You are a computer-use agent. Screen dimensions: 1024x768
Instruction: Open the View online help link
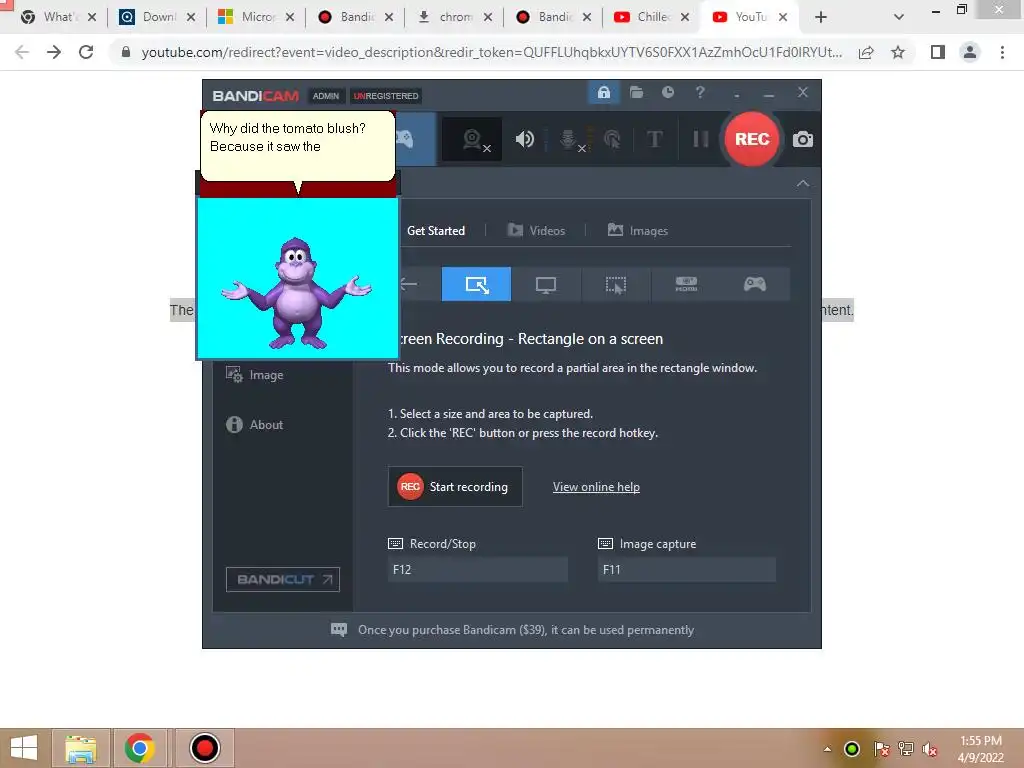(596, 487)
